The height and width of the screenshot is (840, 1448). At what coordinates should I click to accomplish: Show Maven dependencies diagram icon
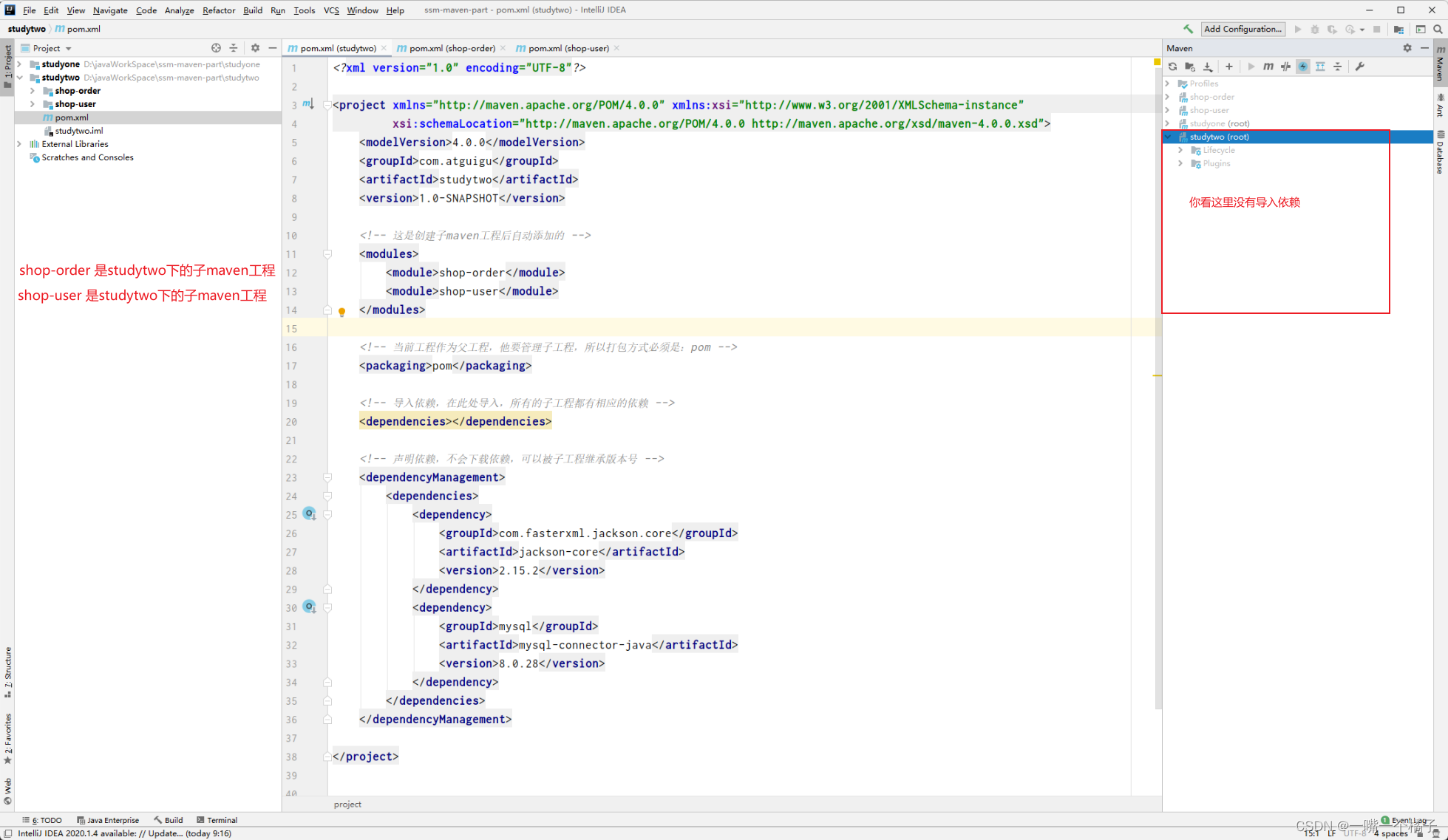pos(1320,66)
